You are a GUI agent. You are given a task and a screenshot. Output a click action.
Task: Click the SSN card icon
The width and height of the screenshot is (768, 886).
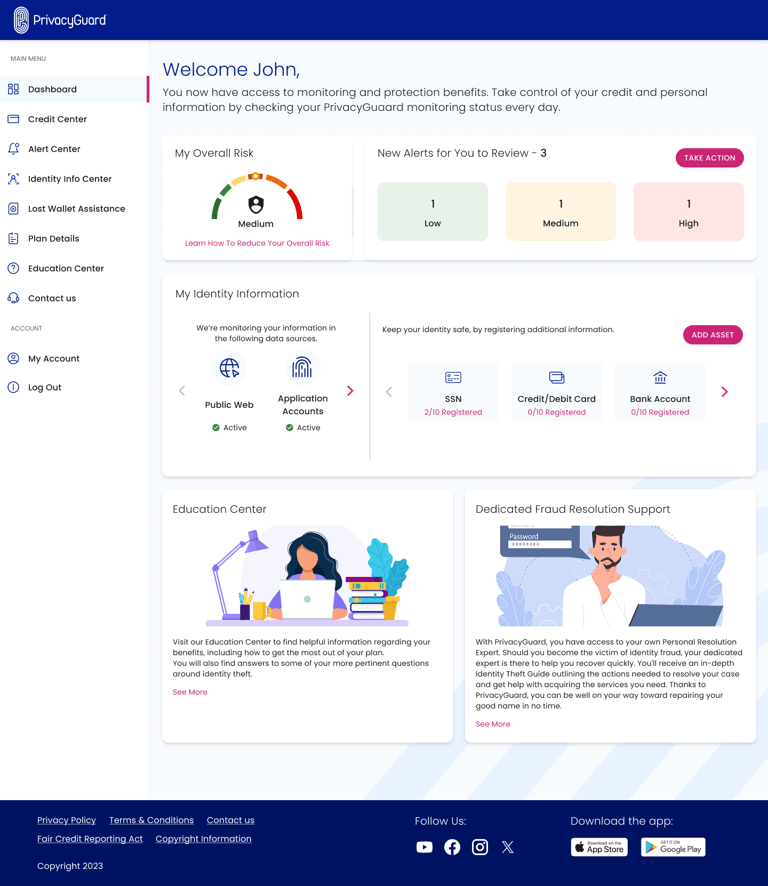pos(453,377)
